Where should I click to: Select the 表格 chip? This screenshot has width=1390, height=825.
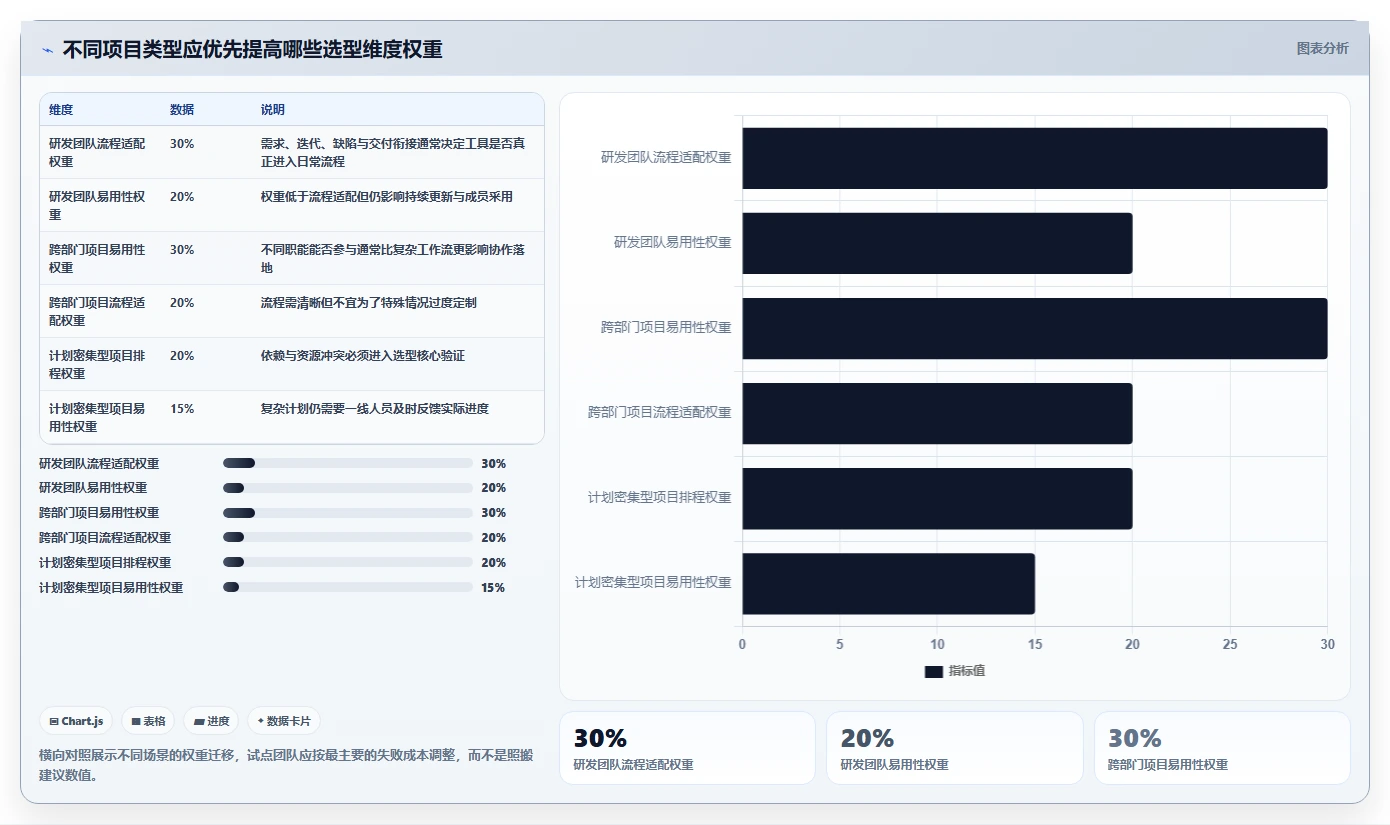pyautogui.click(x=148, y=721)
